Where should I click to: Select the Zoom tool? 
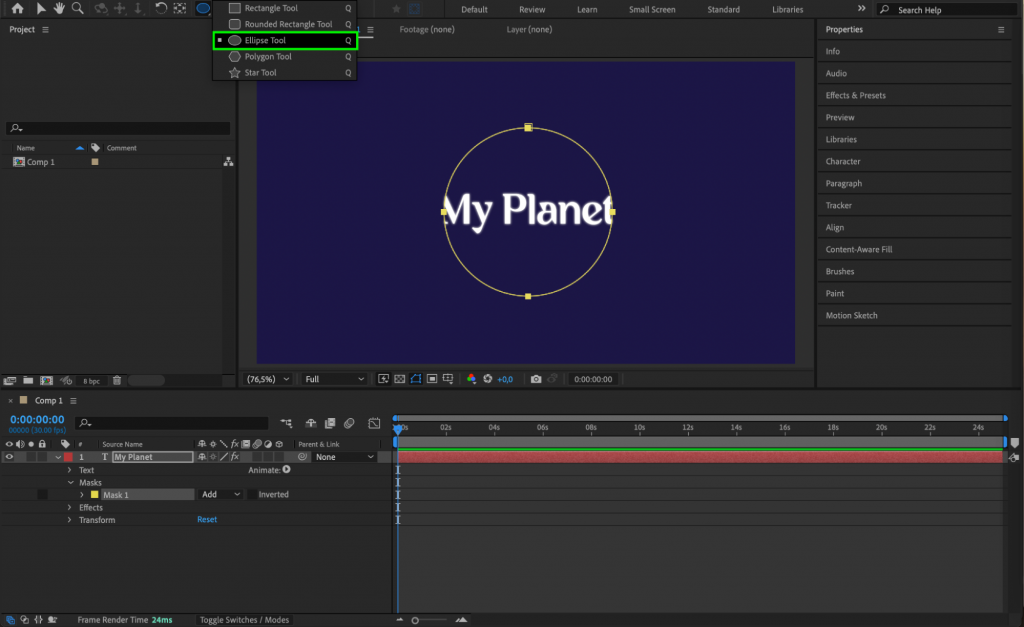[78, 9]
